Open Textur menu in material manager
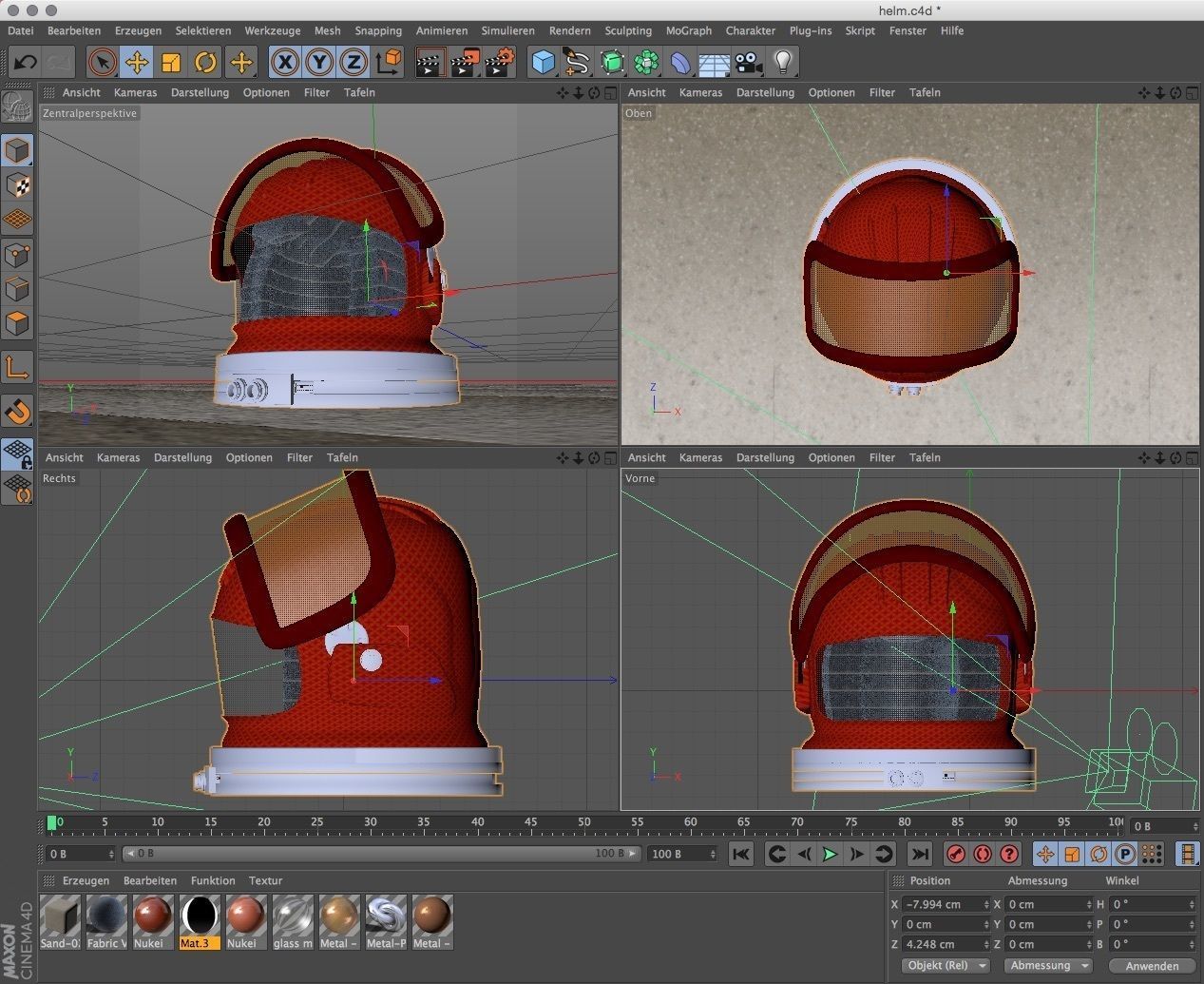Image resolution: width=1204 pixels, height=984 pixels. [265, 880]
